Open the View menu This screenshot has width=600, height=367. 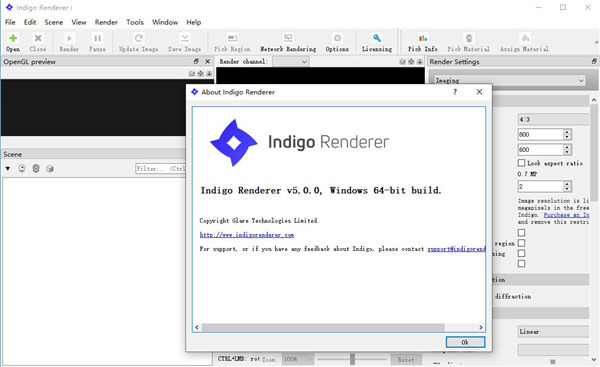click(79, 22)
